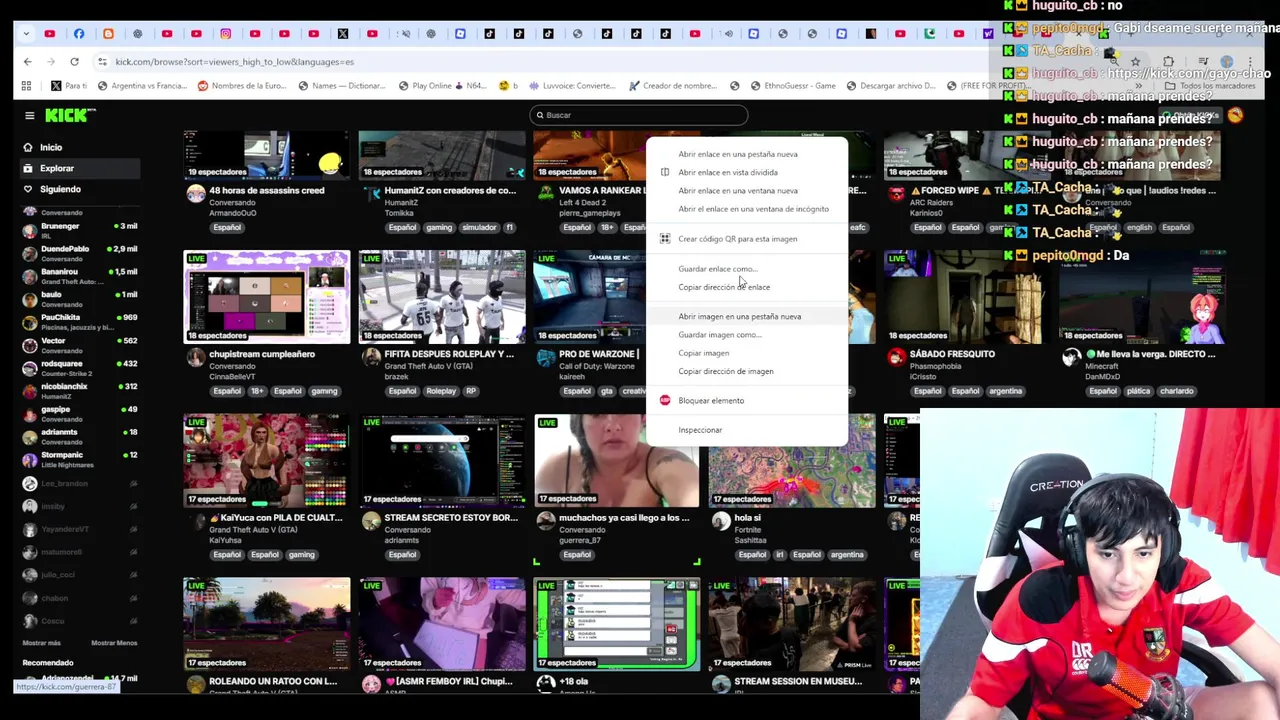
Task: Click the Buscar search field
Action: (x=638, y=115)
